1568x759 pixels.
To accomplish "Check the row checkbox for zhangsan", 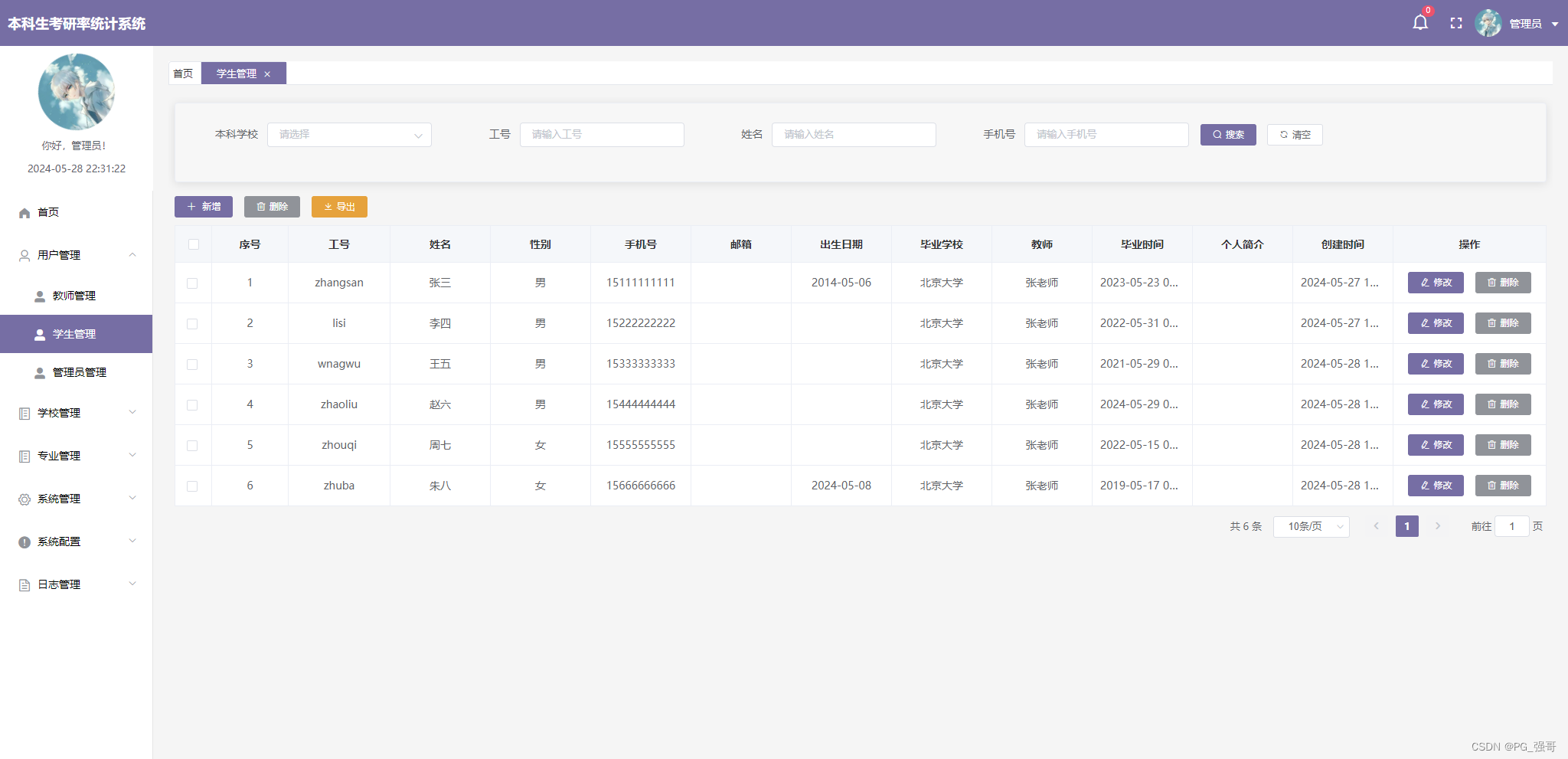I will click(192, 283).
